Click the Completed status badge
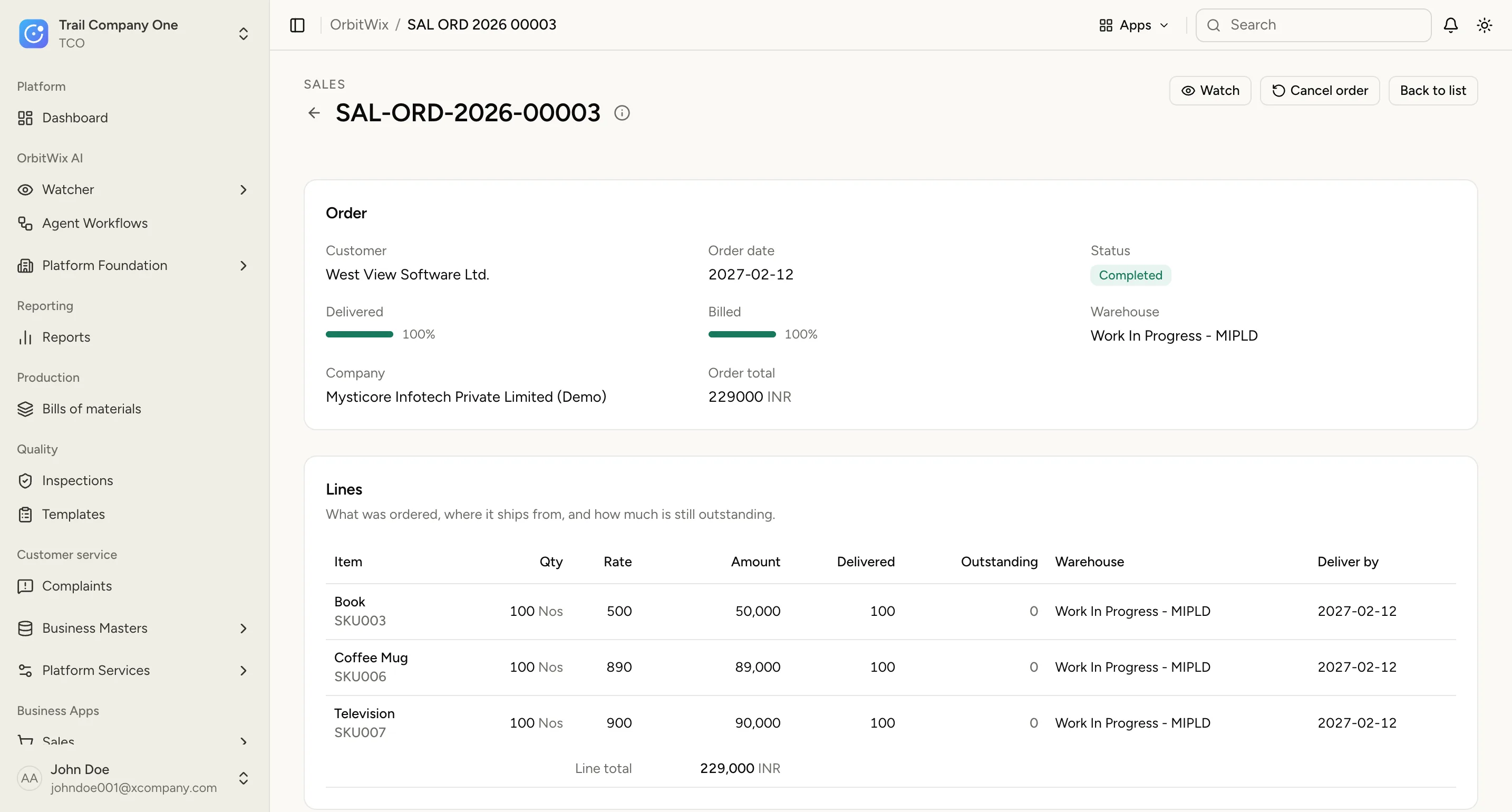The height and width of the screenshot is (812, 1512). tap(1130, 275)
